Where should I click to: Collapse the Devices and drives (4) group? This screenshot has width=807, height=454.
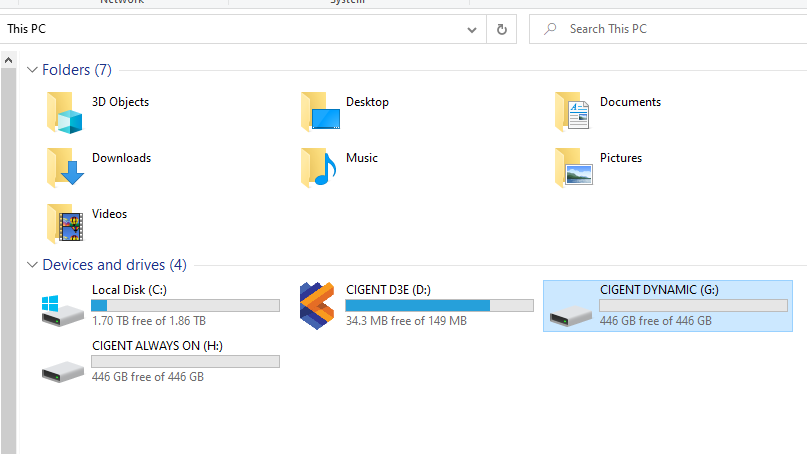[x=32, y=265]
